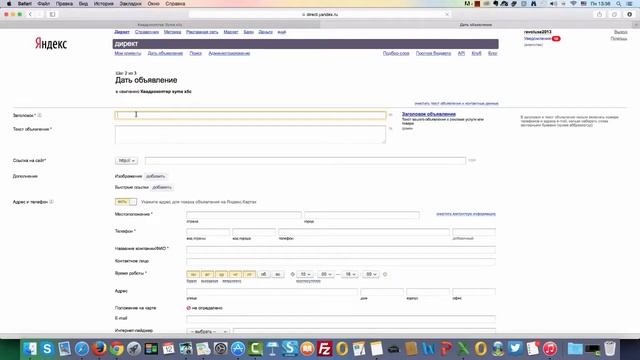Image resolution: width=640 pixels, height=360 pixels.
Task: Open internet pager 'выбрать' dropdown
Action: pos(208,331)
